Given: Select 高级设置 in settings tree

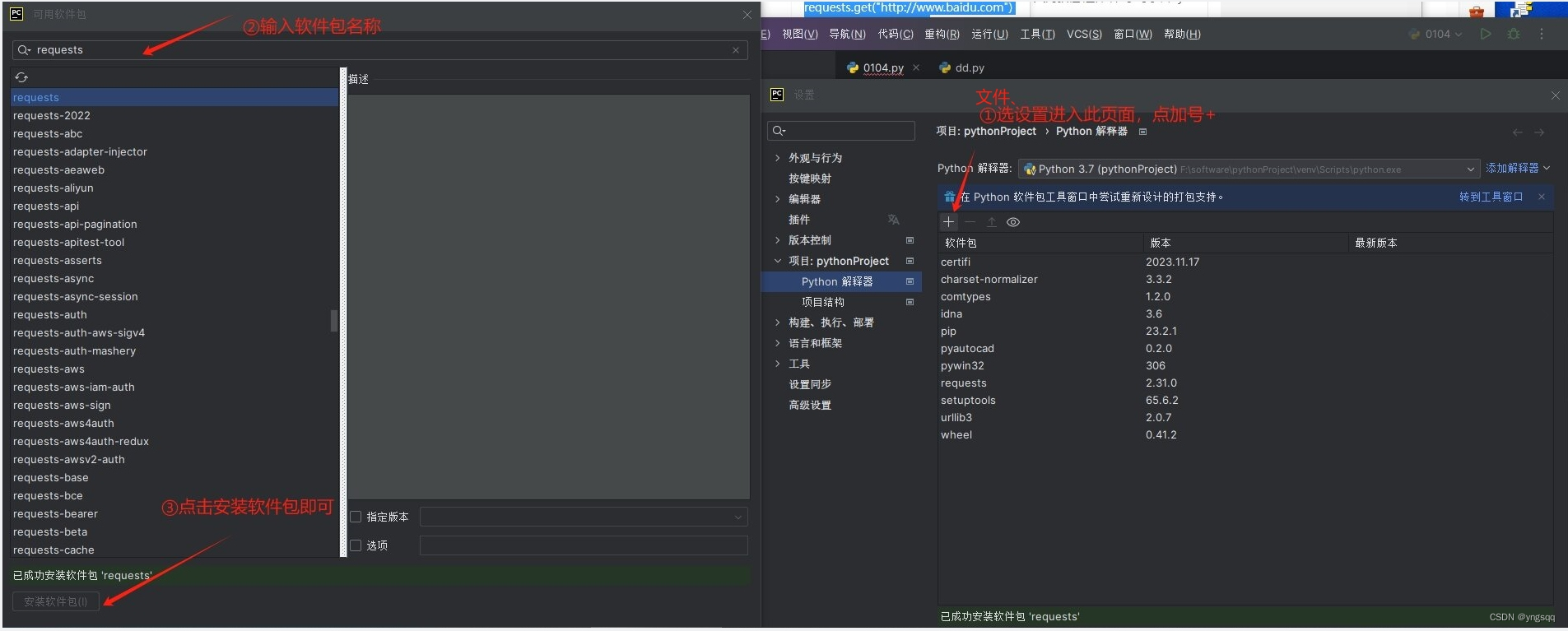Looking at the screenshot, I should 810,405.
